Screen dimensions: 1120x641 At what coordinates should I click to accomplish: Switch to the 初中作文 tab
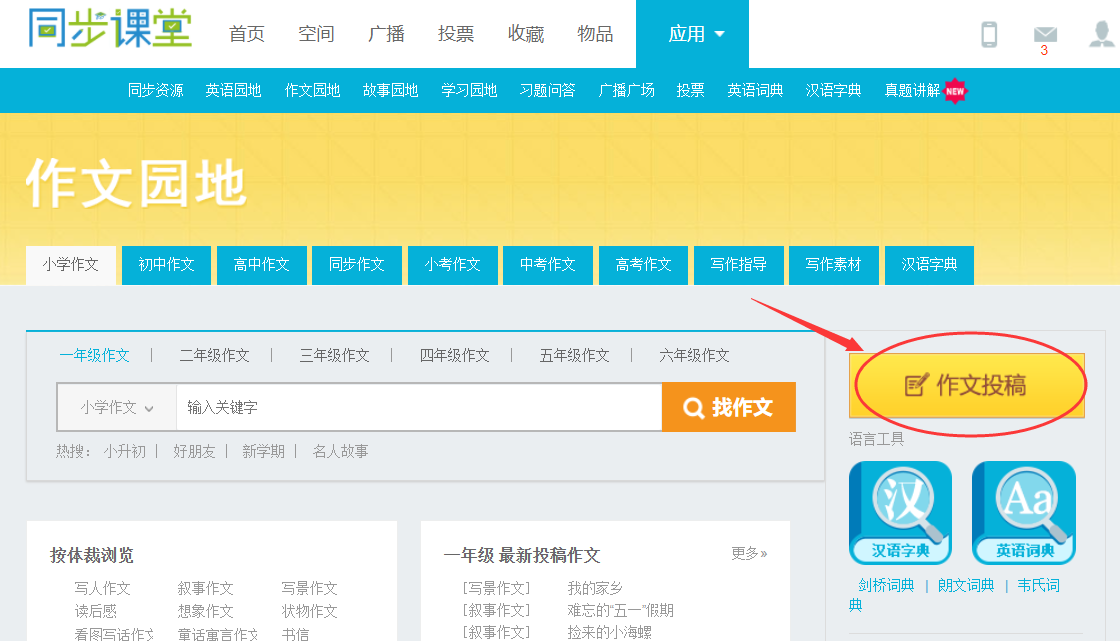tap(166, 265)
